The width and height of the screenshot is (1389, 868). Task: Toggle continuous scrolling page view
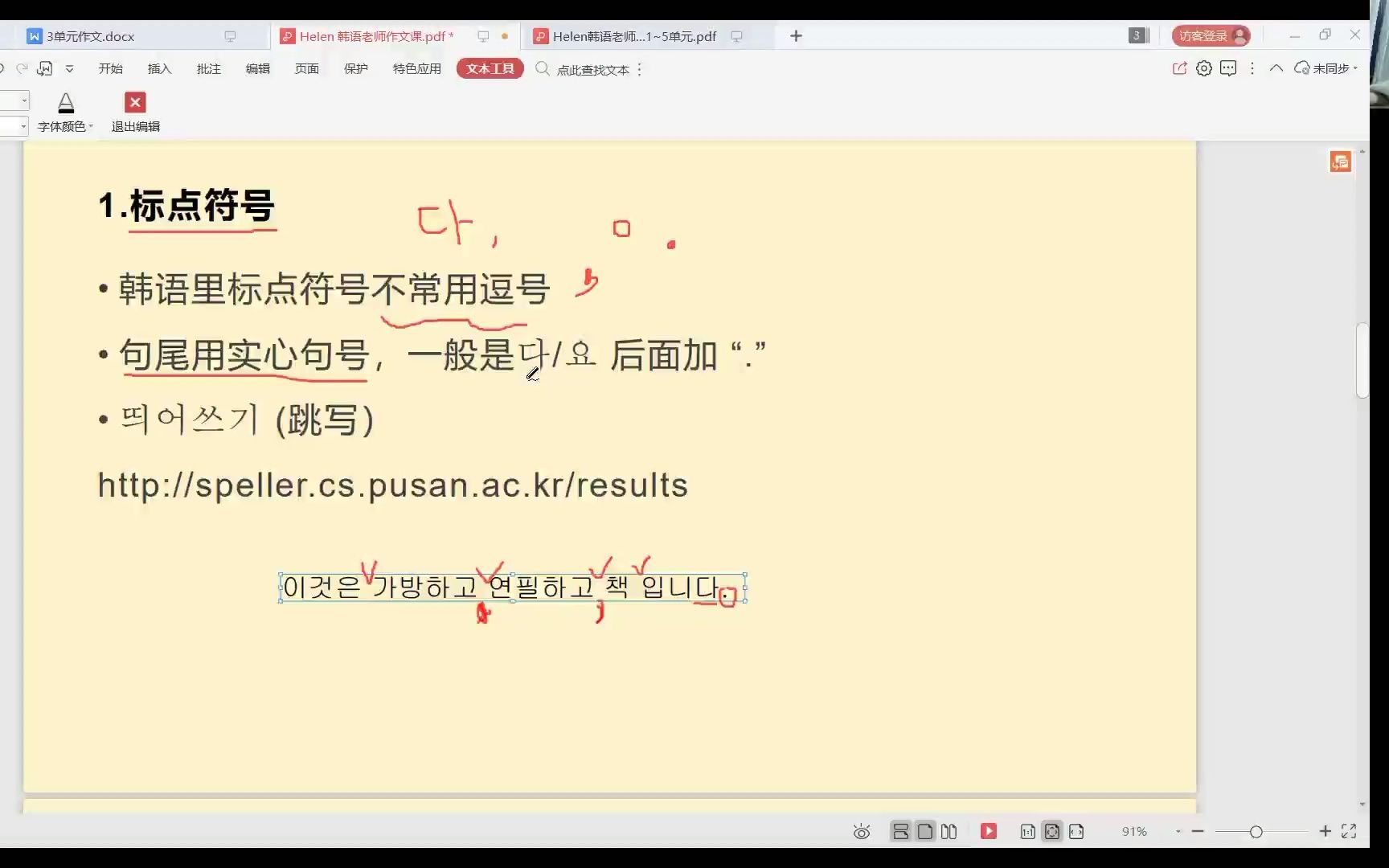901,832
